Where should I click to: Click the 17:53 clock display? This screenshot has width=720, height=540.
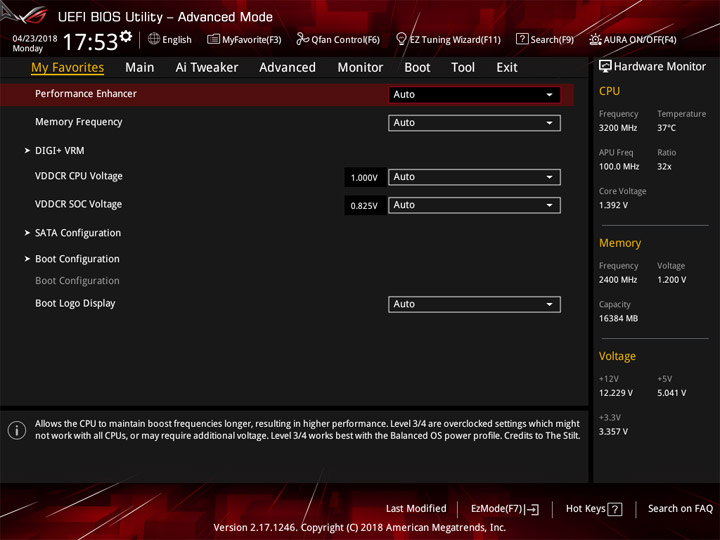coord(90,42)
